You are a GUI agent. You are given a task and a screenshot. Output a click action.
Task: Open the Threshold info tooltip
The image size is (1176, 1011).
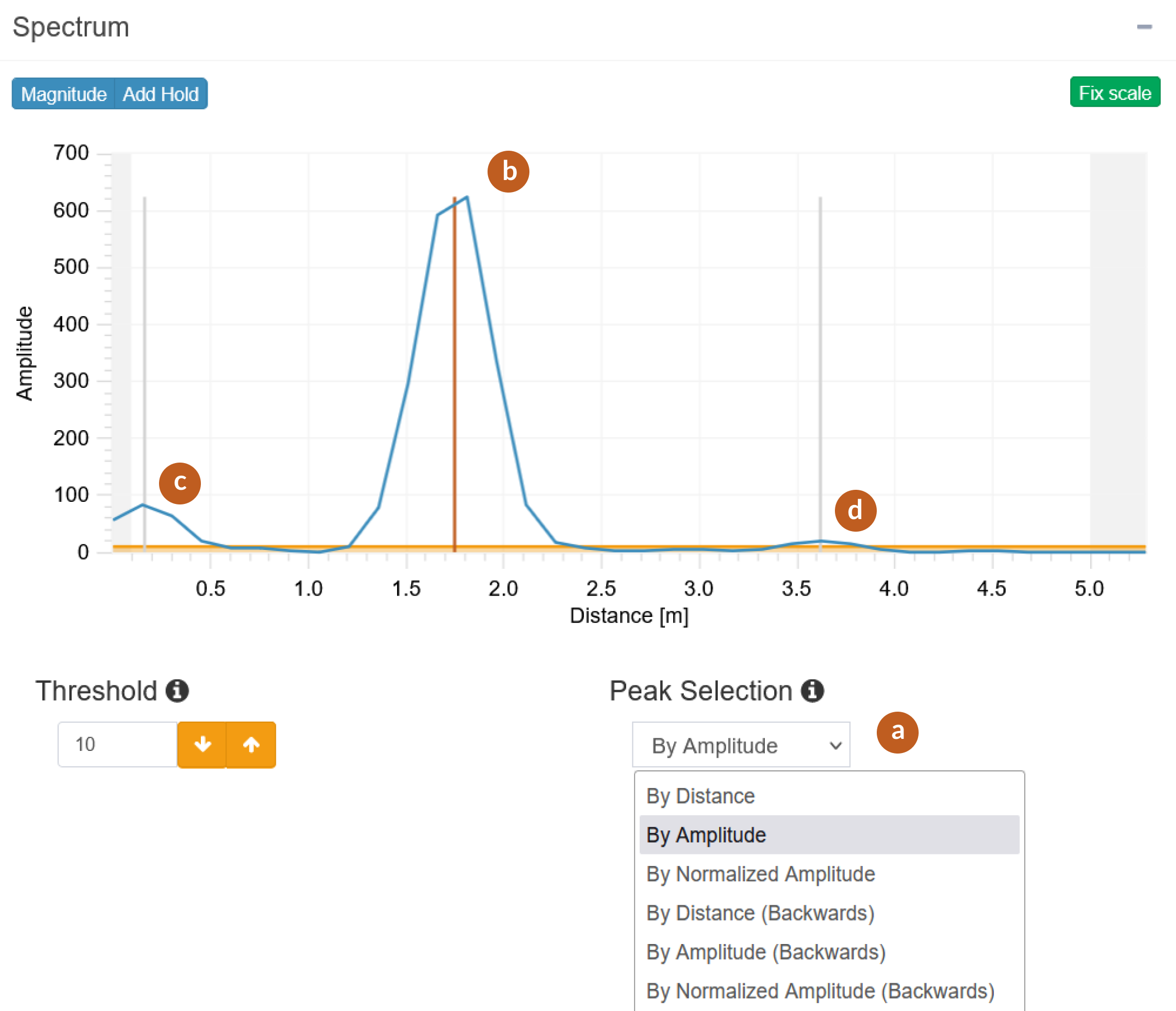(176, 691)
